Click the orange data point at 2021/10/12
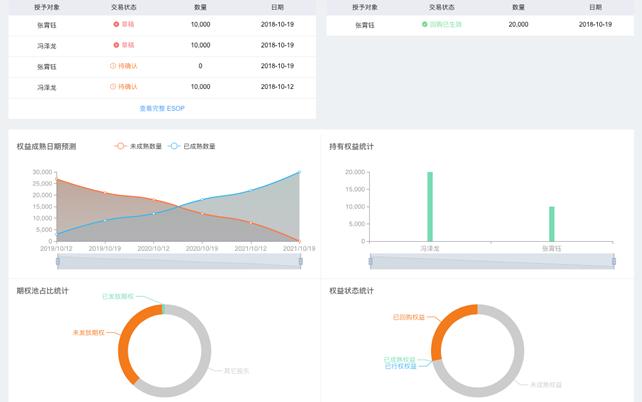This screenshot has width=642, height=402. coord(251,222)
